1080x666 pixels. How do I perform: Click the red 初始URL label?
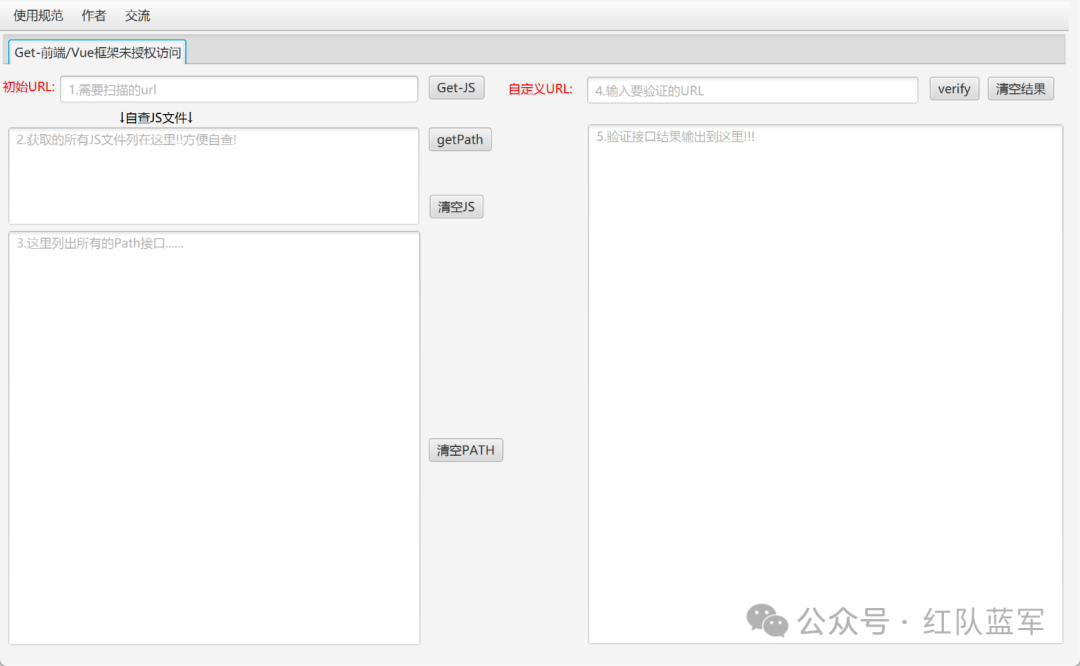point(29,87)
